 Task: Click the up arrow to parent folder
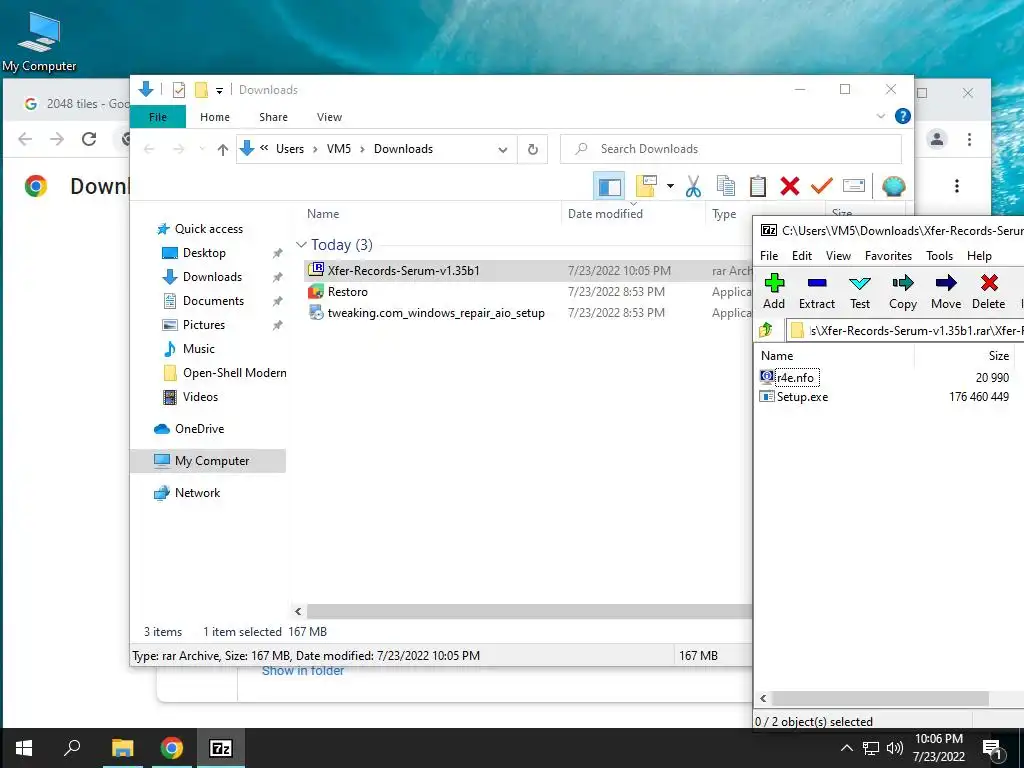tap(223, 150)
